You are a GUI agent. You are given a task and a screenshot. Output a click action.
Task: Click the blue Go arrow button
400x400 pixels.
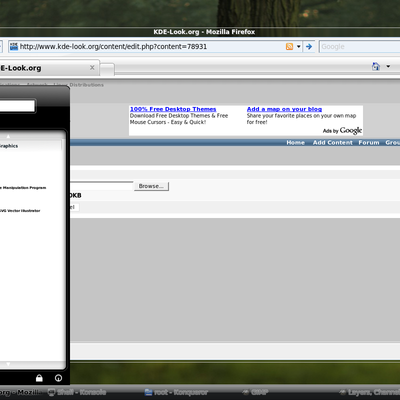tap(309, 47)
